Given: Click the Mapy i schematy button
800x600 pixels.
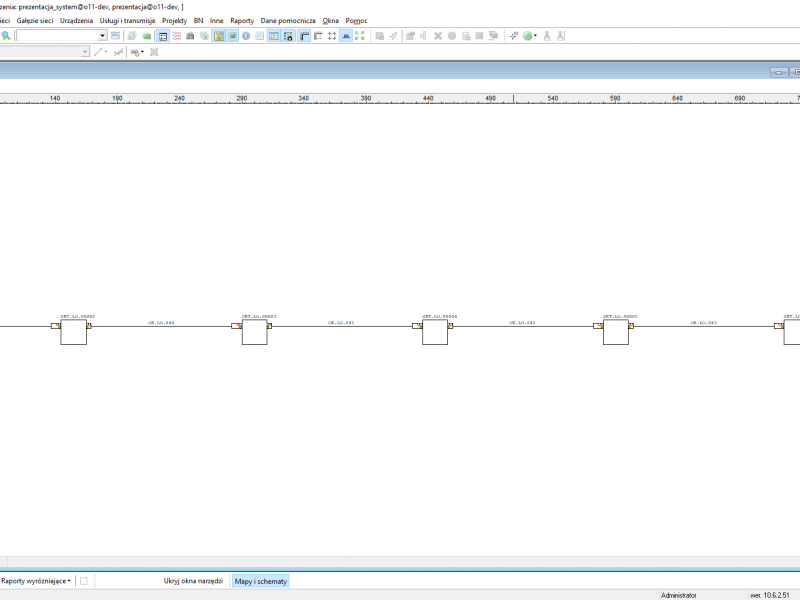Looking at the screenshot, I should coord(261,581).
